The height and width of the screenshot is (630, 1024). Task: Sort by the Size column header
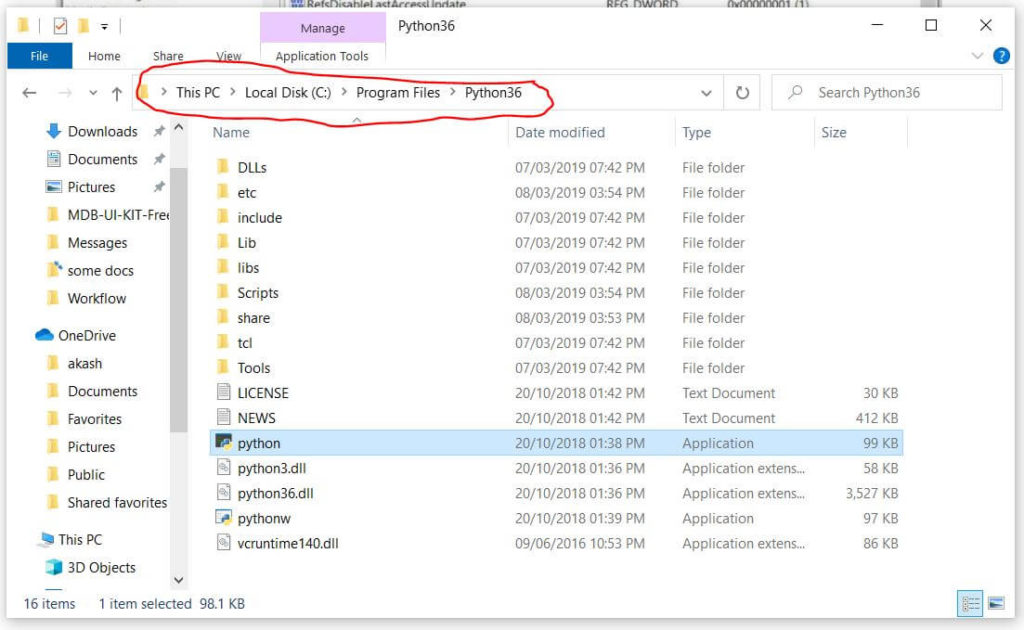click(833, 133)
